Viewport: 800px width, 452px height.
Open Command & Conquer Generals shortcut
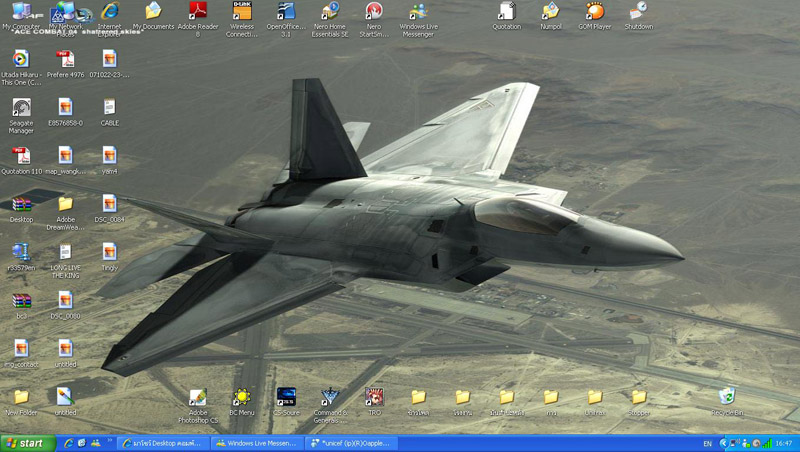tap(329, 398)
